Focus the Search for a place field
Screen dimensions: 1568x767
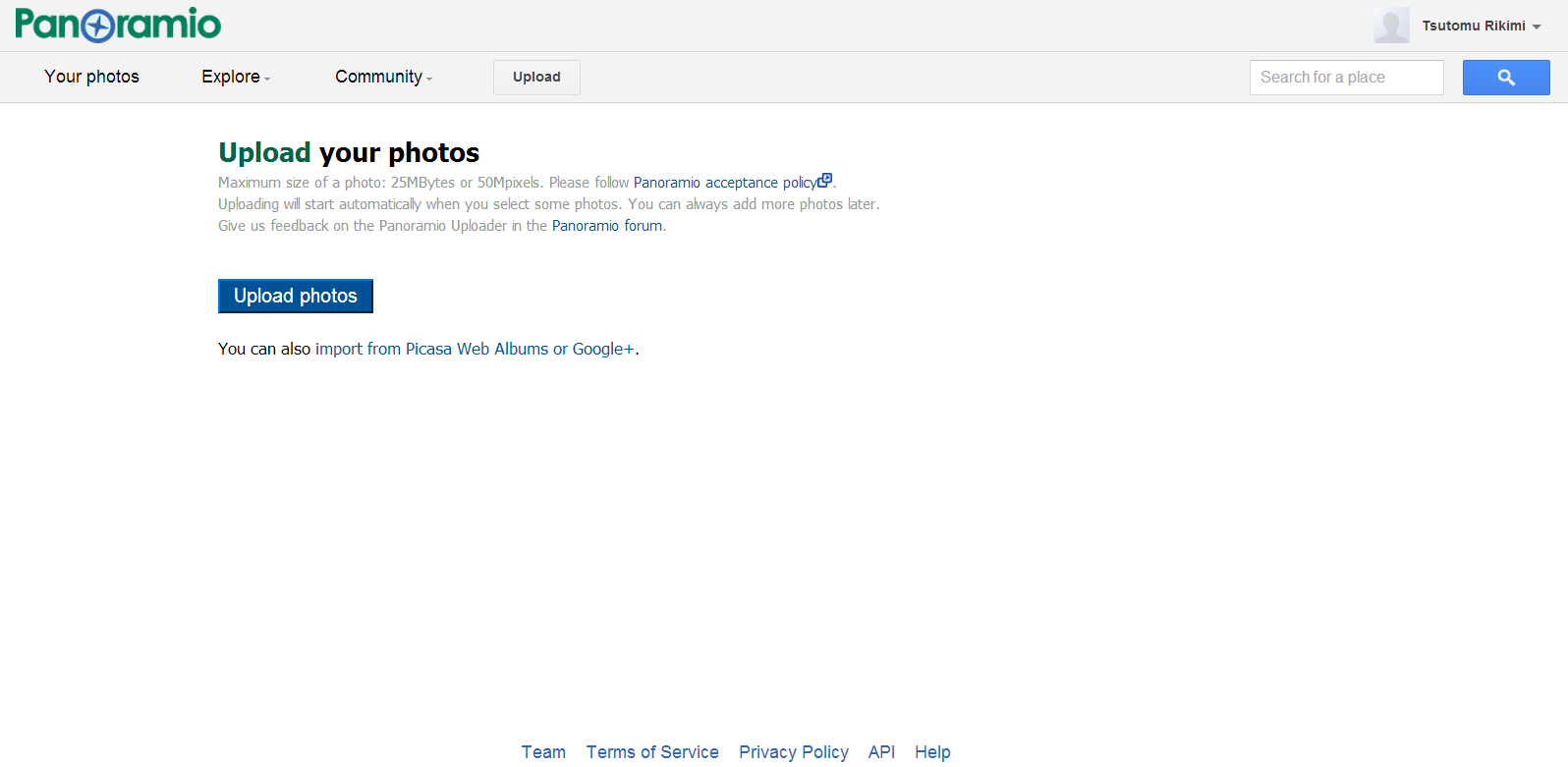pos(1347,78)
